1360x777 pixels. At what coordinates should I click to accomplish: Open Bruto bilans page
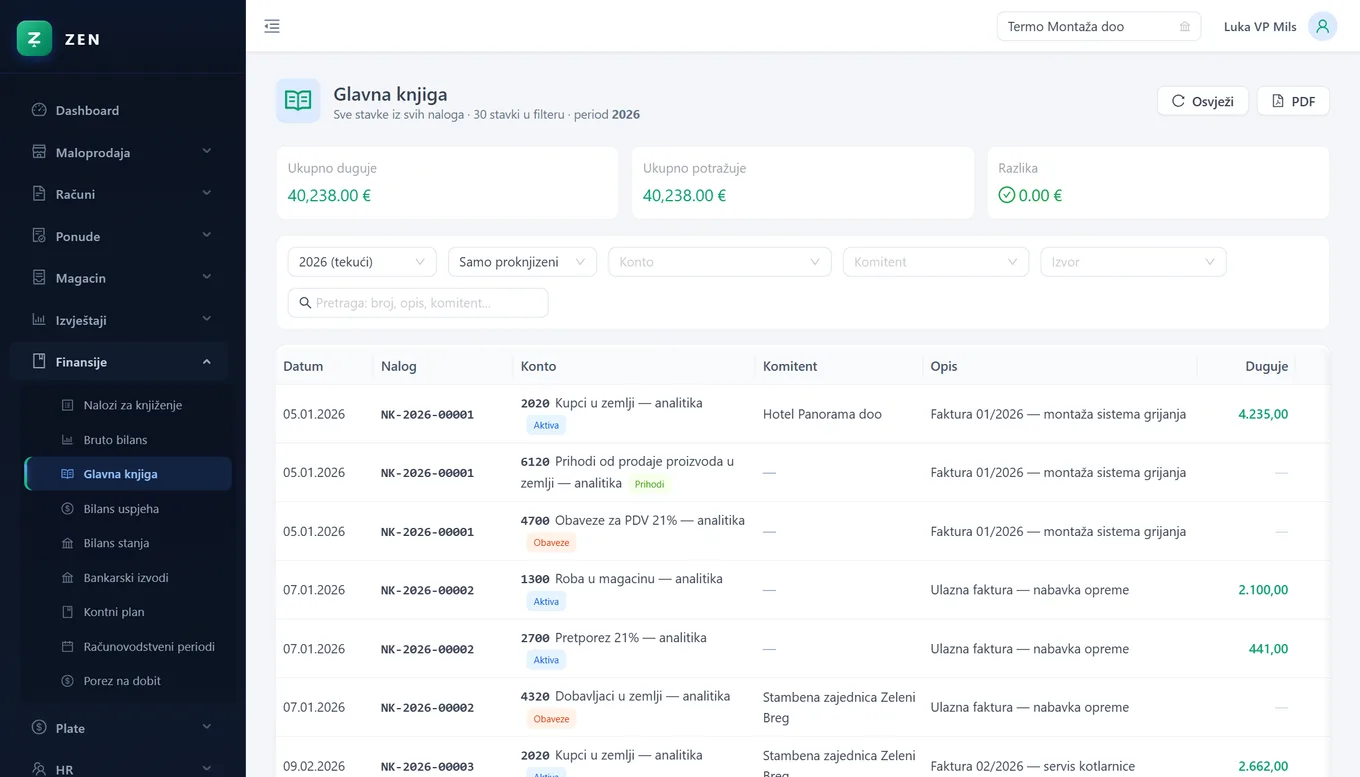(x=128, y=440)
